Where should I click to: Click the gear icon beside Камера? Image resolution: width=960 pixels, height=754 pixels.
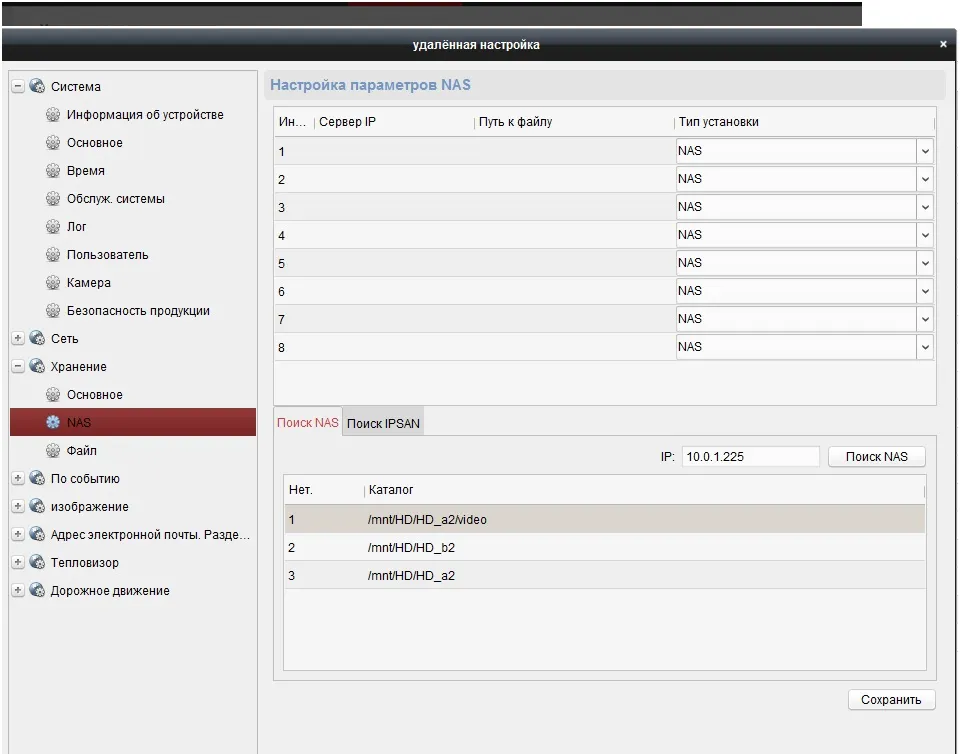pos(53,283)
